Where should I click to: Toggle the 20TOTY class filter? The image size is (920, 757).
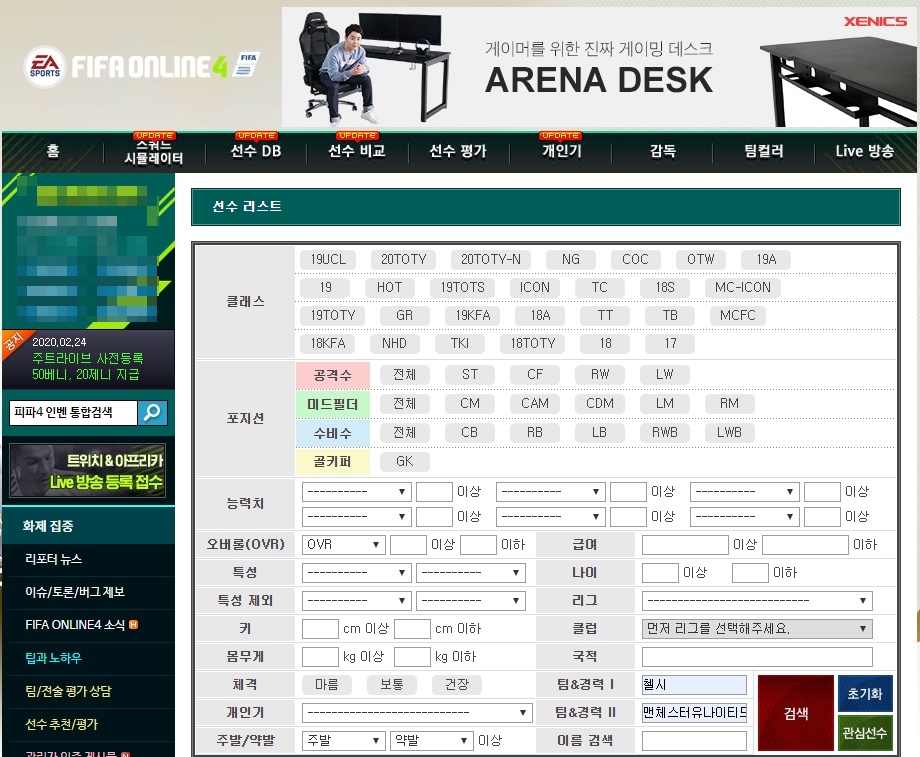pyautogui.click(x=404, y=259)
